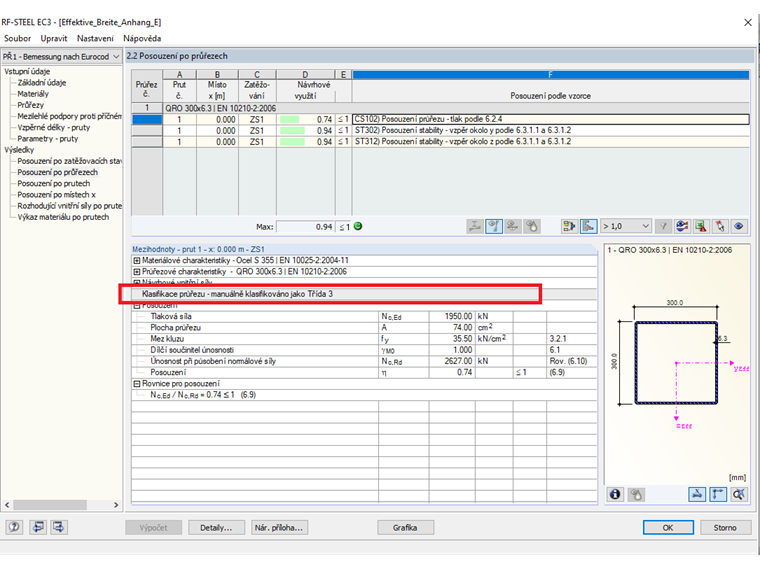Select Posouzení po průřezech tree item
The height and width of the screenshot is (570, 760).
[58, 172]
